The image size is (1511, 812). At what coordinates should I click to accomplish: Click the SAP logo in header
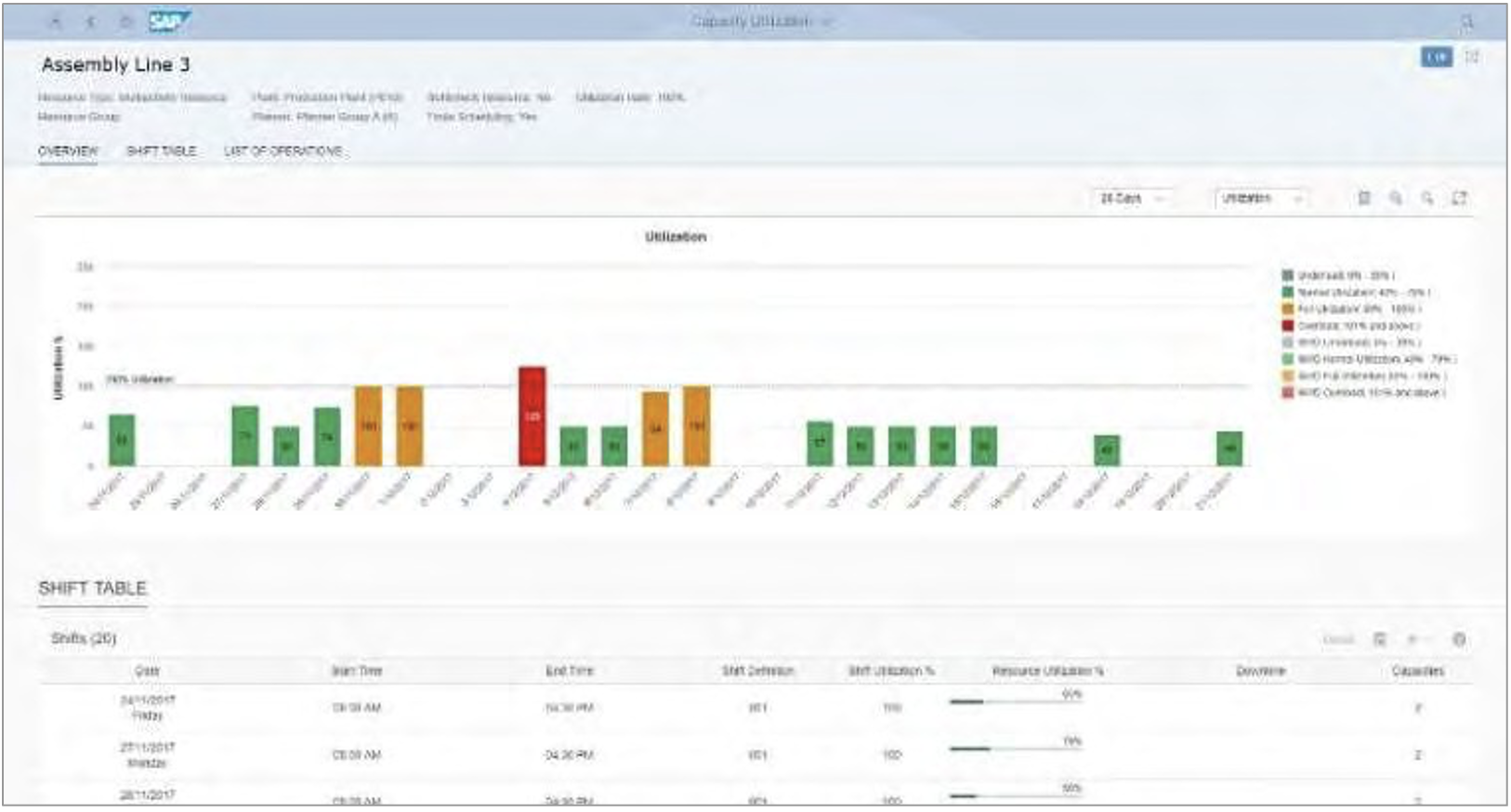(169, 20)
